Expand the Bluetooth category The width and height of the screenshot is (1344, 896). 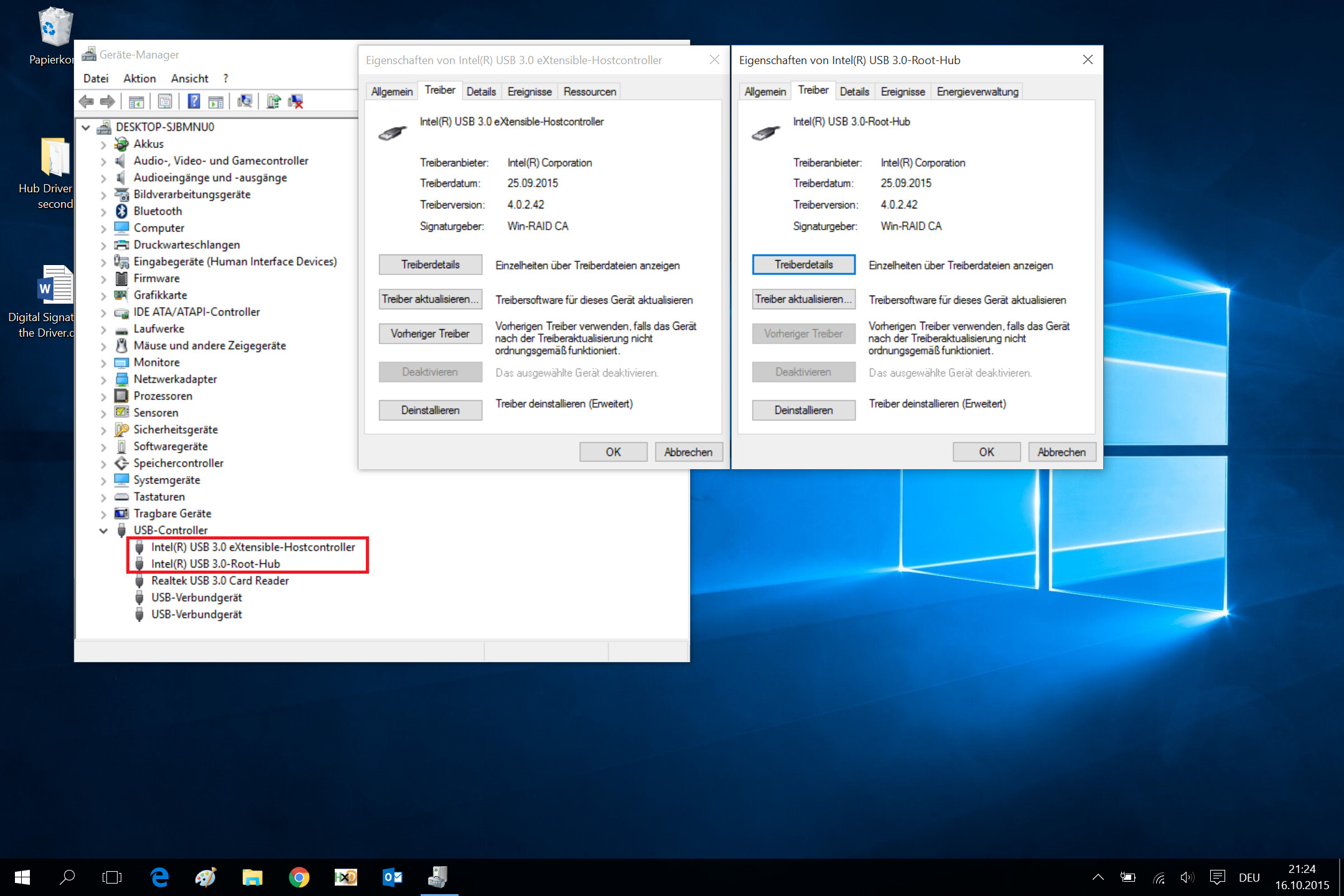pyautogui.click(x=103, y=212)
